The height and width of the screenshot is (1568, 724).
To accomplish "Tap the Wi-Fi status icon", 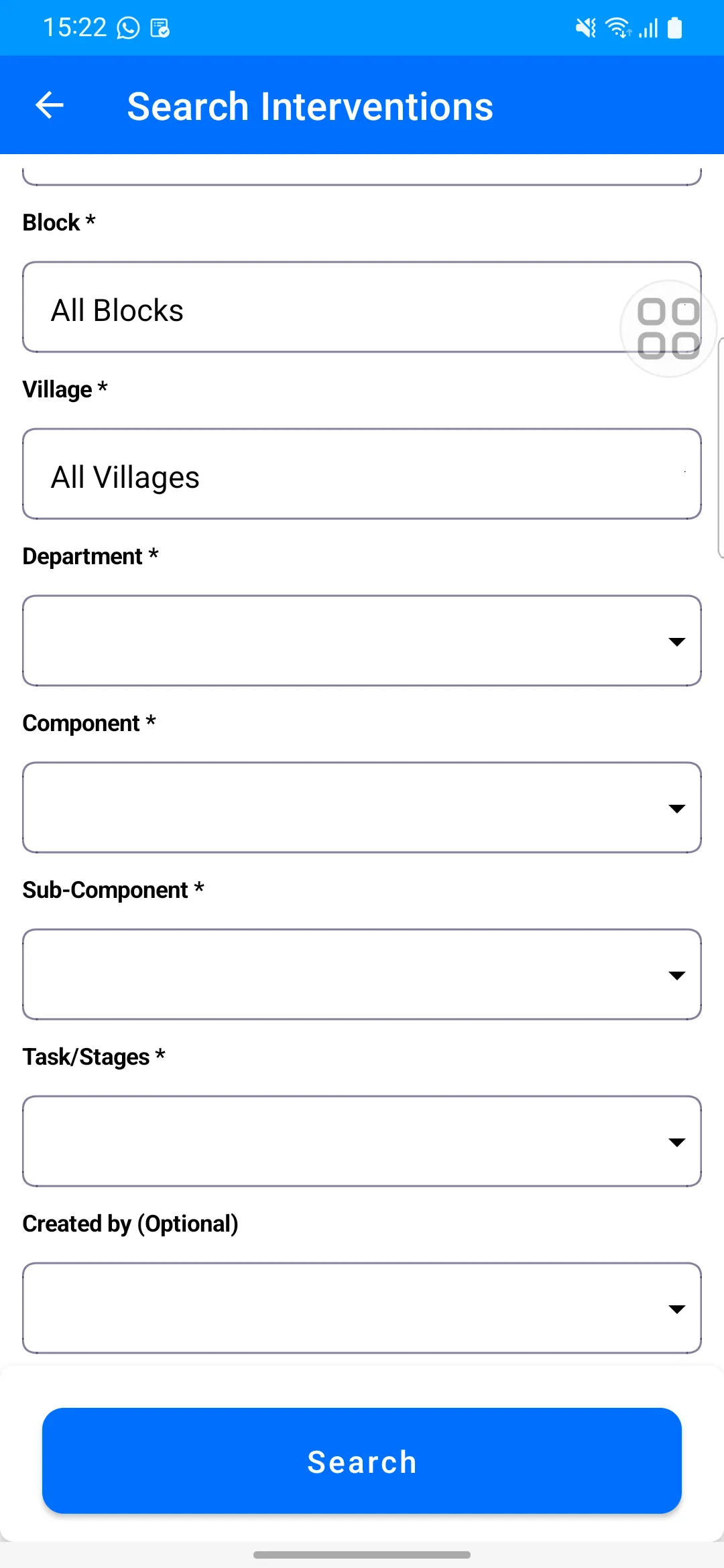I will click(x=617, y=28).
